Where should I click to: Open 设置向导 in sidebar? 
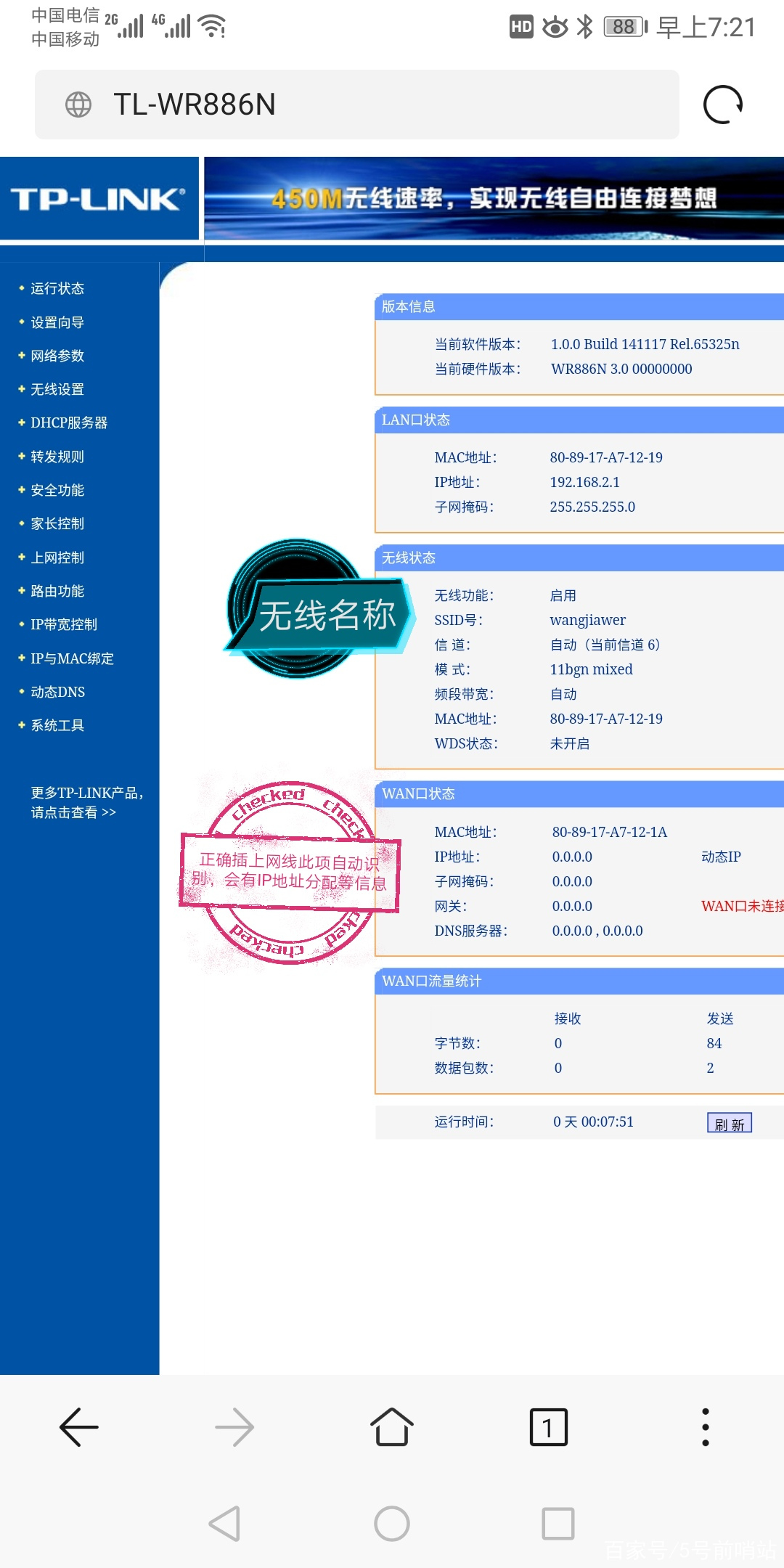(57, 322)
